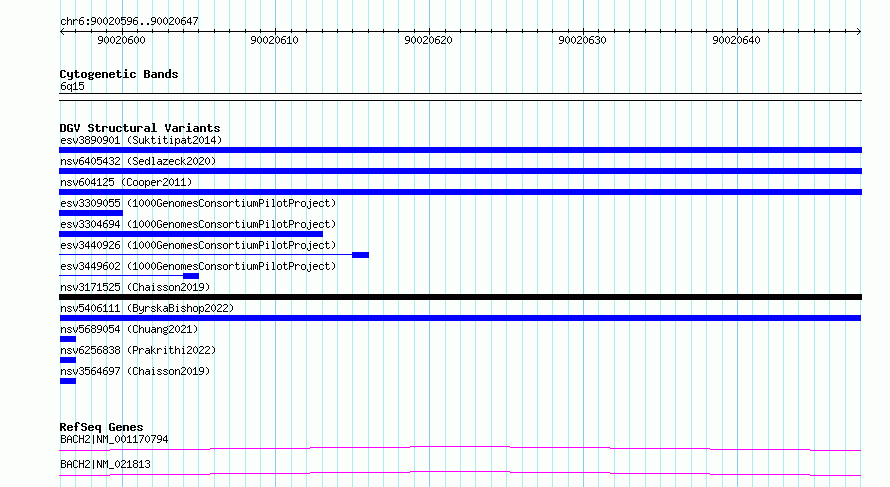This screenshot has width=890, height=487.
Task: Click the RefSeq Genes track title
Action: click(x=101, y=427)
